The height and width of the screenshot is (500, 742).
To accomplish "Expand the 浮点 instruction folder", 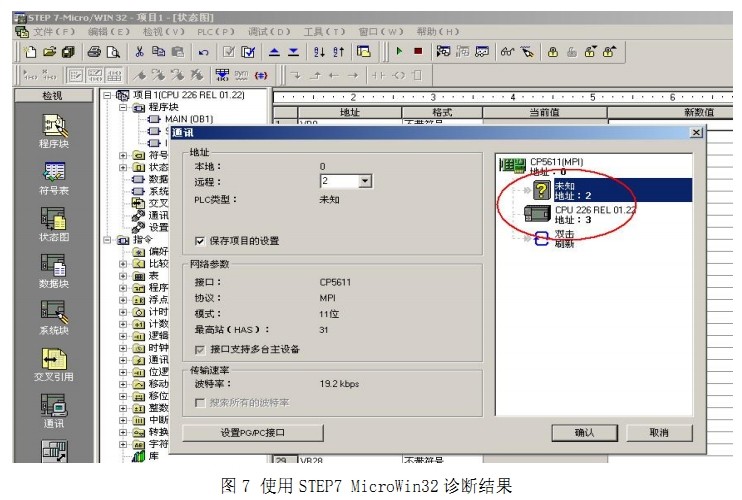I will [123, 300].
